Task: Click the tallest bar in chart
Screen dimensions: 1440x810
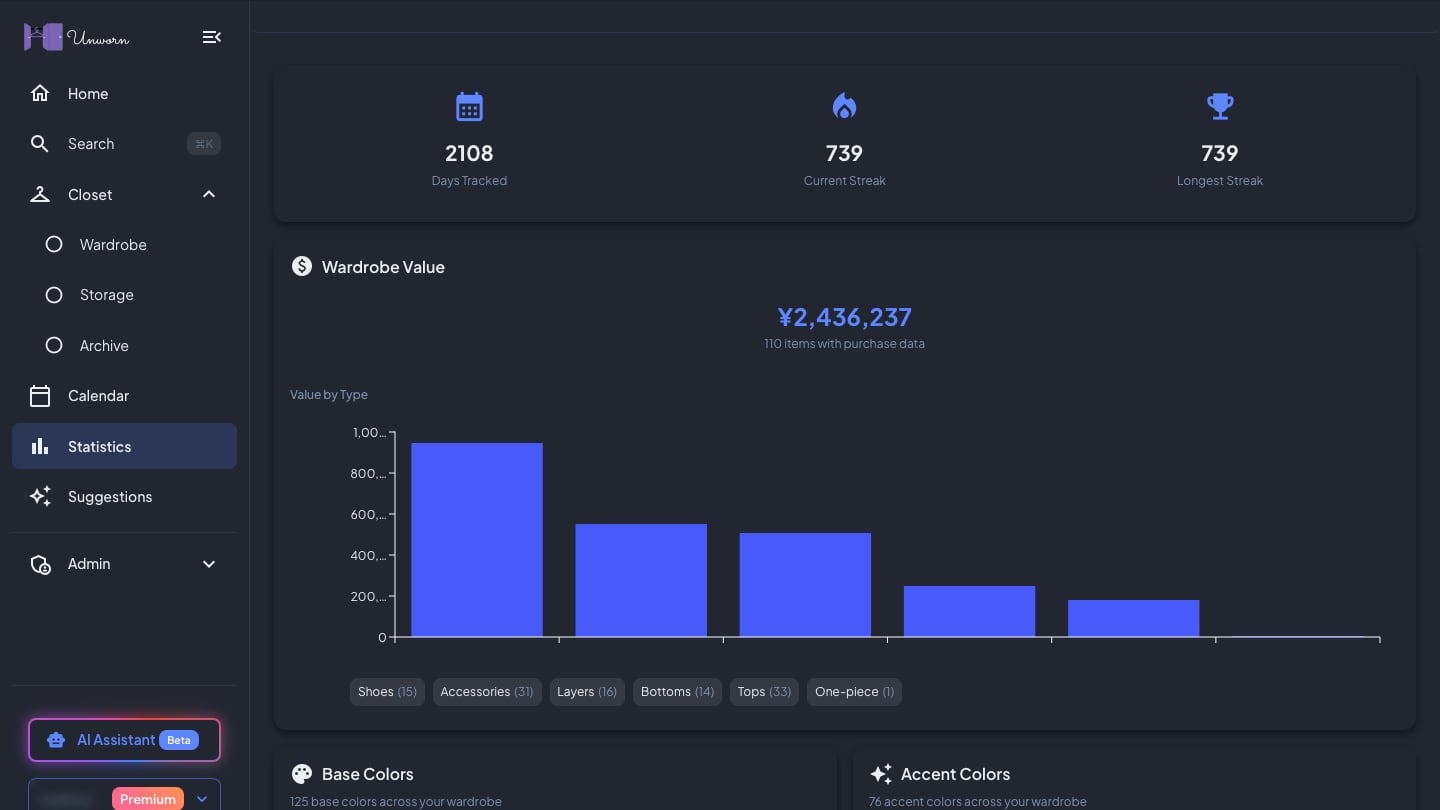Action: tap(477, 540)
